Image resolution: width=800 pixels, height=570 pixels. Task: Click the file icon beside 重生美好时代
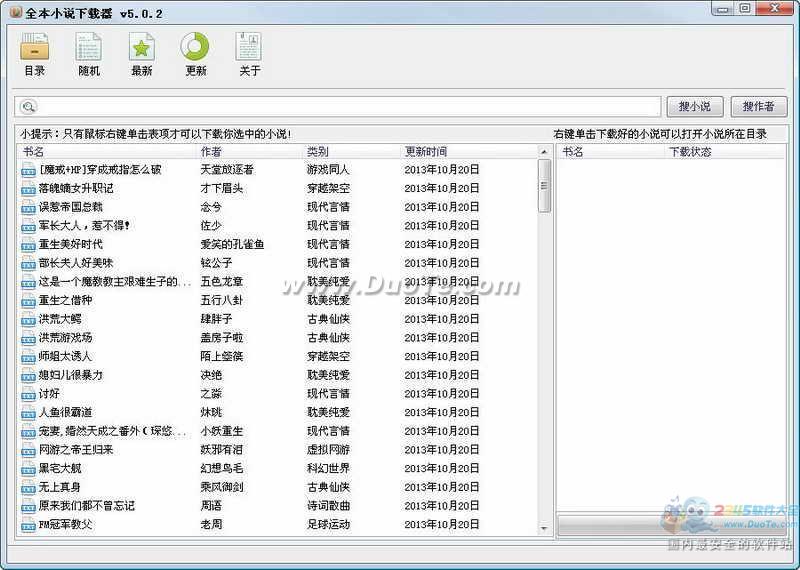click(28, 245)
